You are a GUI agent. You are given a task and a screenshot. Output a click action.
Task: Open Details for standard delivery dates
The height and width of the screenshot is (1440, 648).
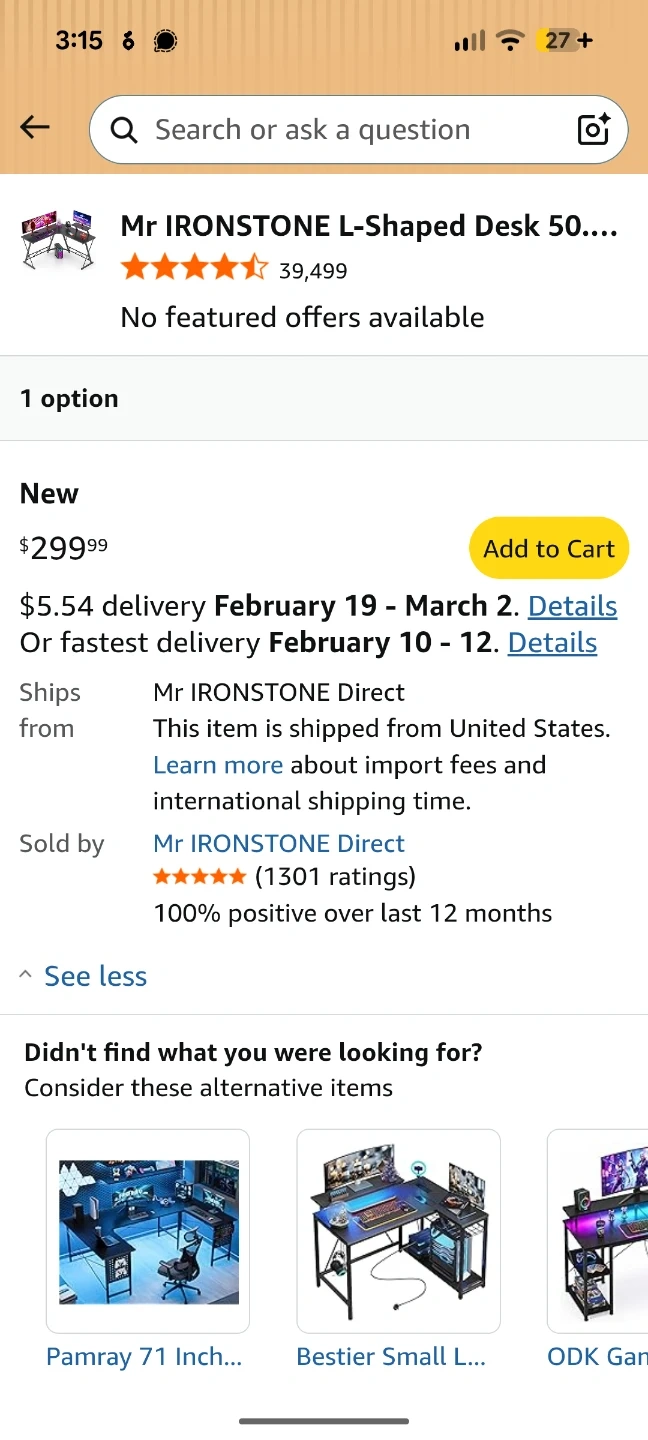[x=572, y=606]
